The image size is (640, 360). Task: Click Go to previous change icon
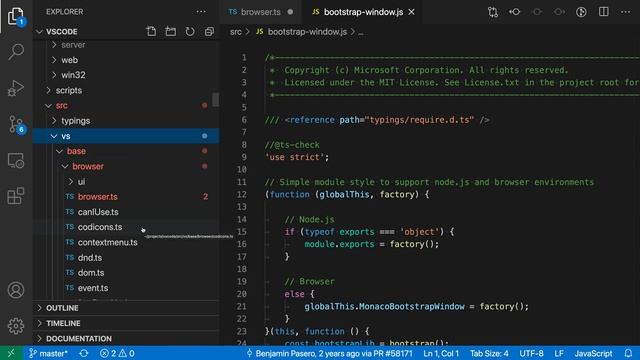(x=515, y=12)
